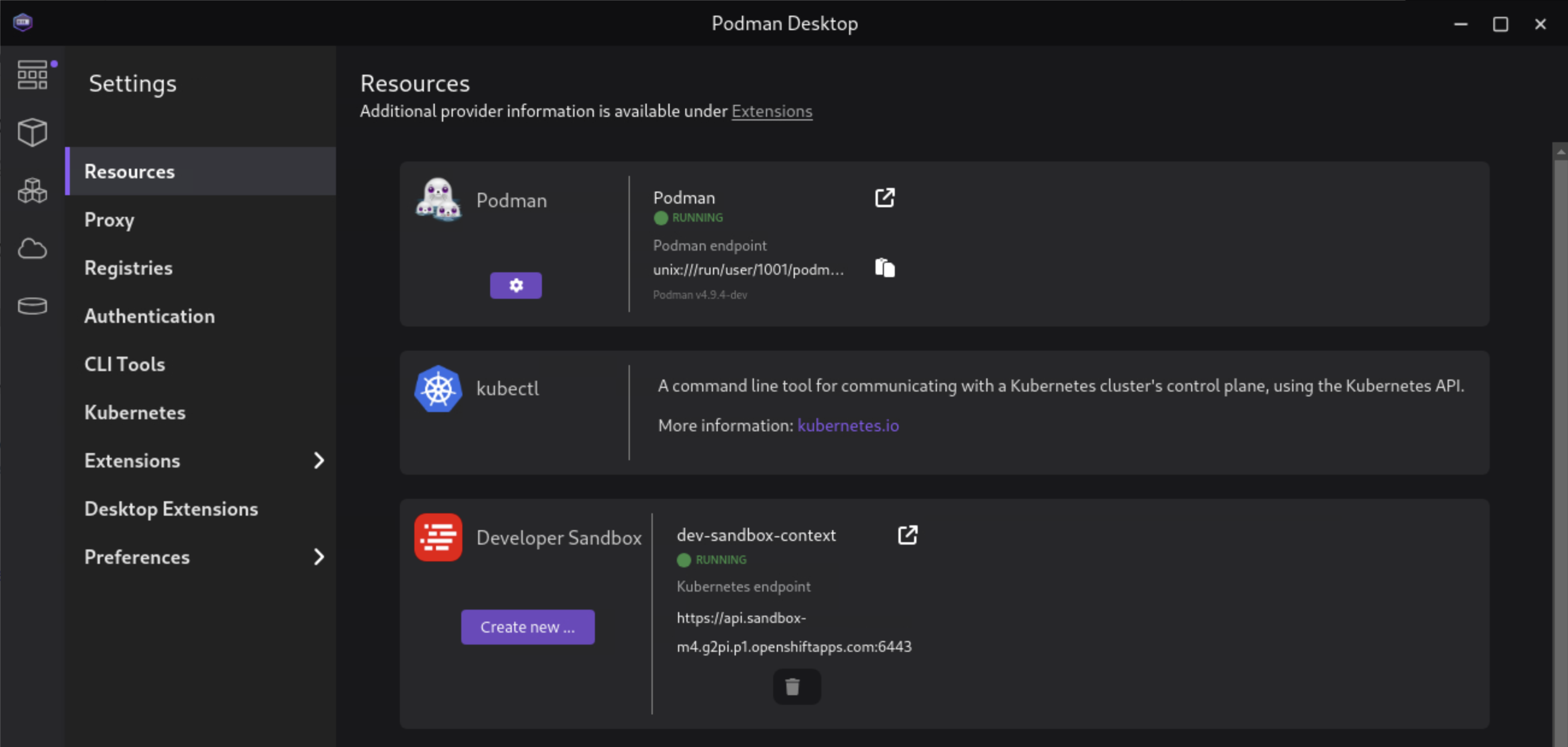Click the kubectl provider name

(x=508, y=389)
